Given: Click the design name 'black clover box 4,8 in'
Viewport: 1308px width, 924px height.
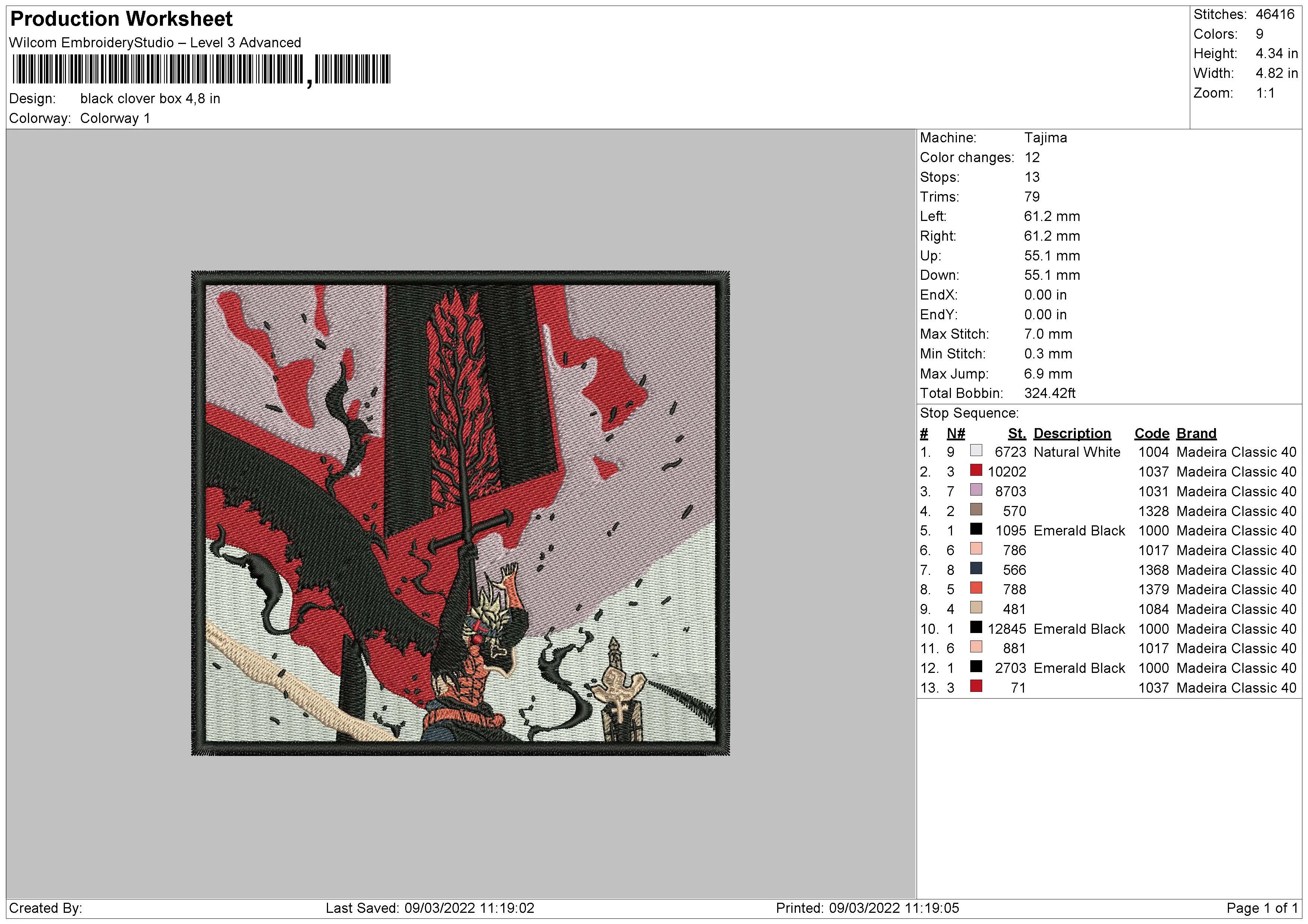Looking at the screenshot, I should (x=150, y=98).
